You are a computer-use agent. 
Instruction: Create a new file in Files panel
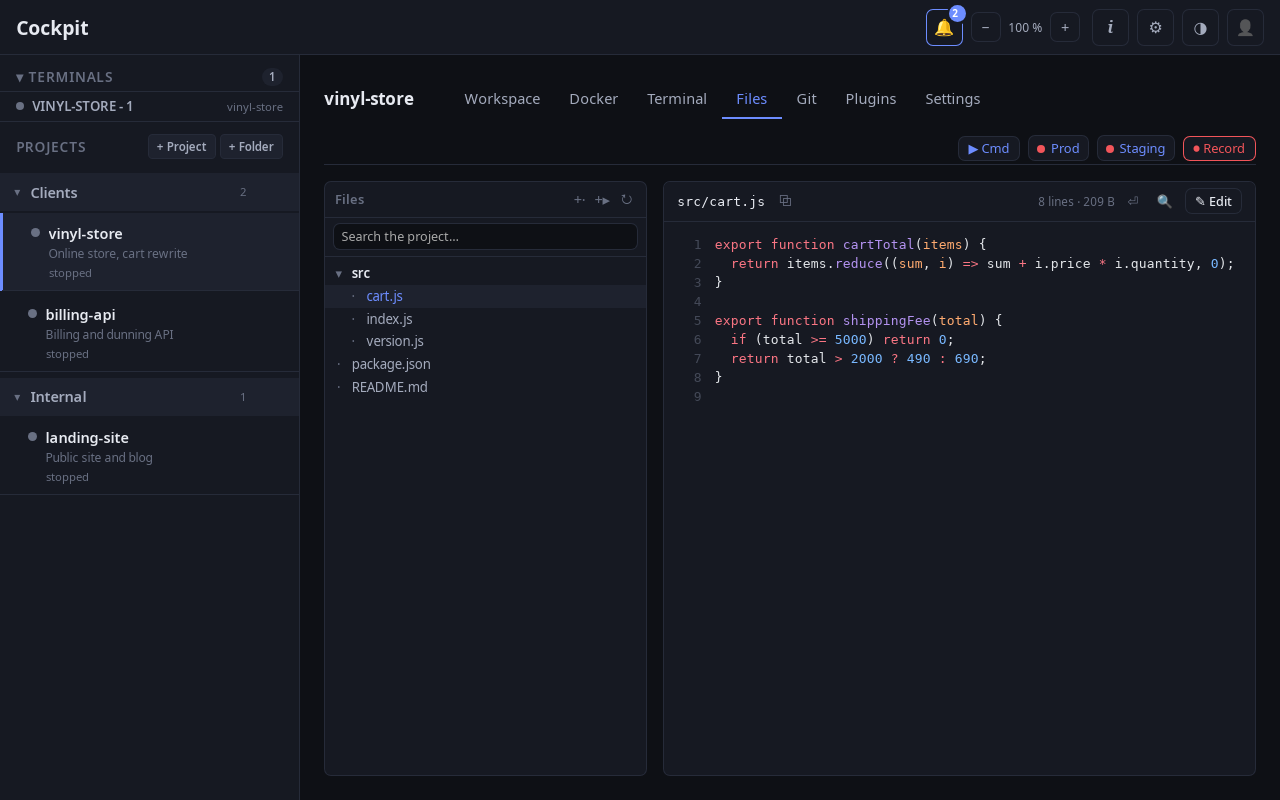[579, 199]
